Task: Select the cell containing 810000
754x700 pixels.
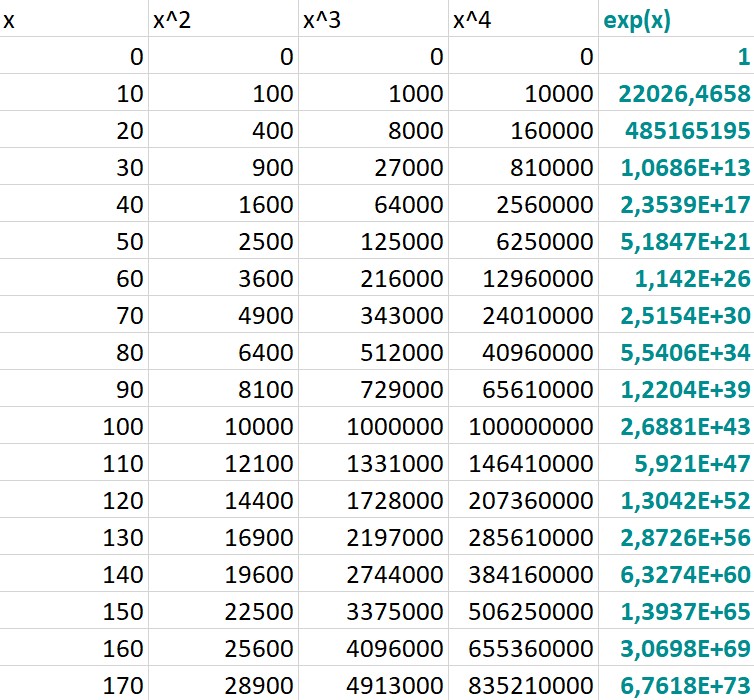Action: 524,167
